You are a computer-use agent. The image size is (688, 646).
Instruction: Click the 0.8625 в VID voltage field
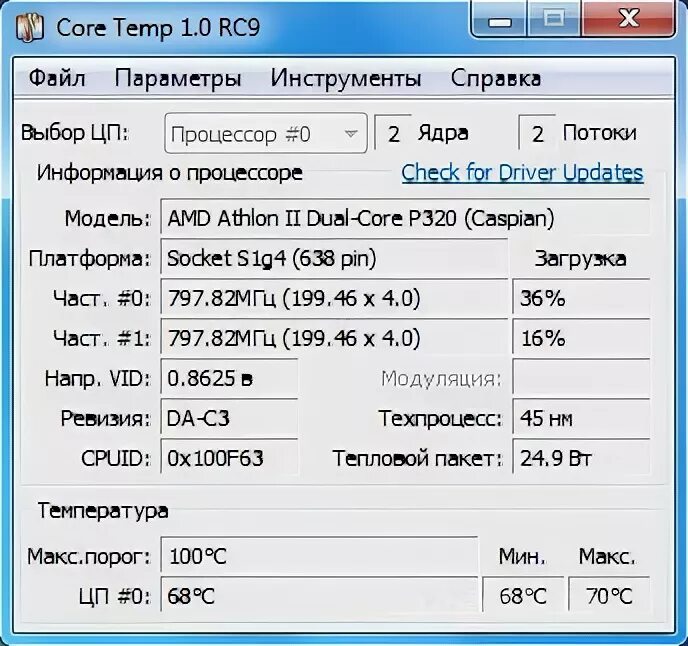click(x=229, y=378)
